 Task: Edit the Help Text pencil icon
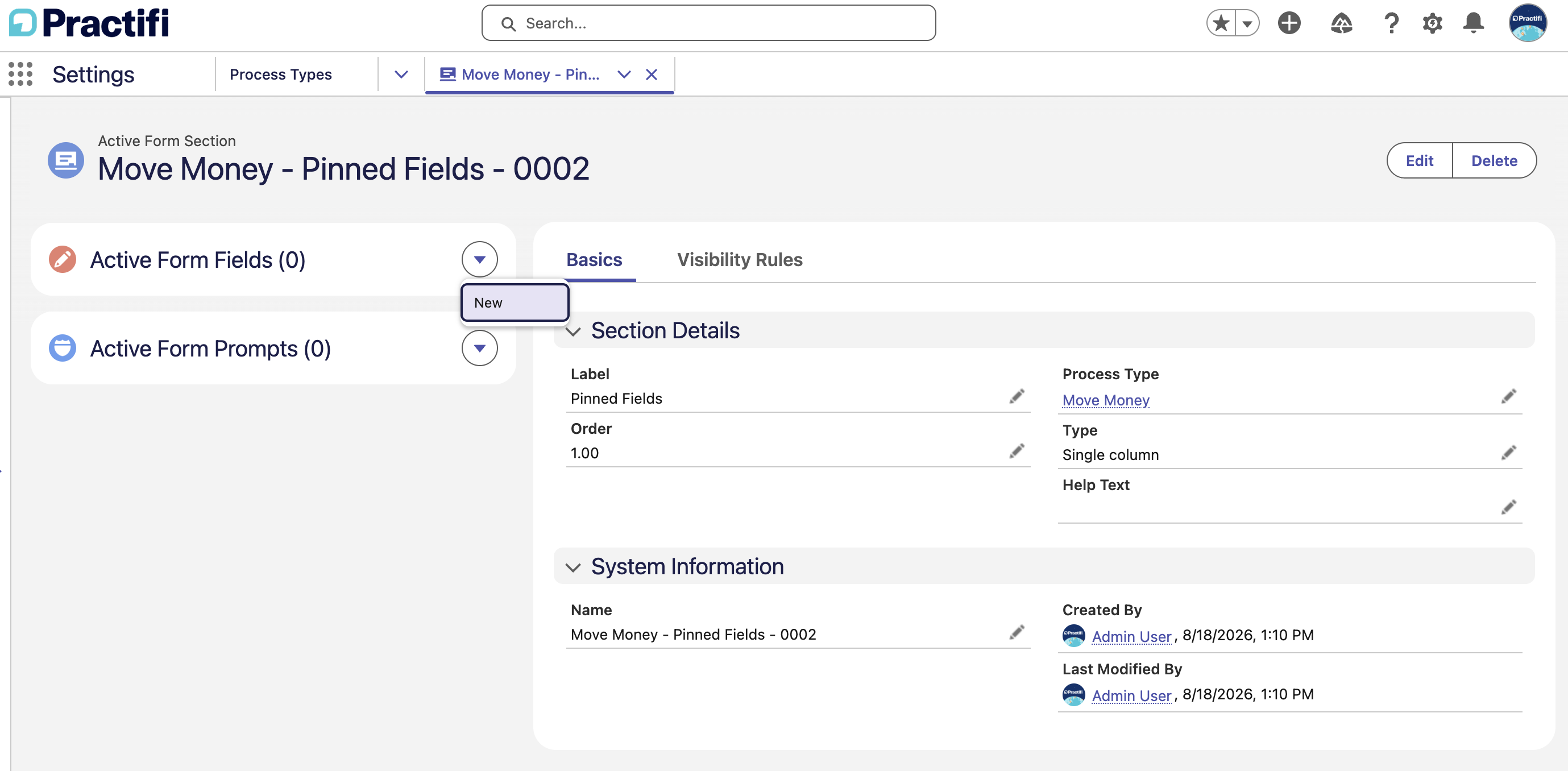point(1508,508)
